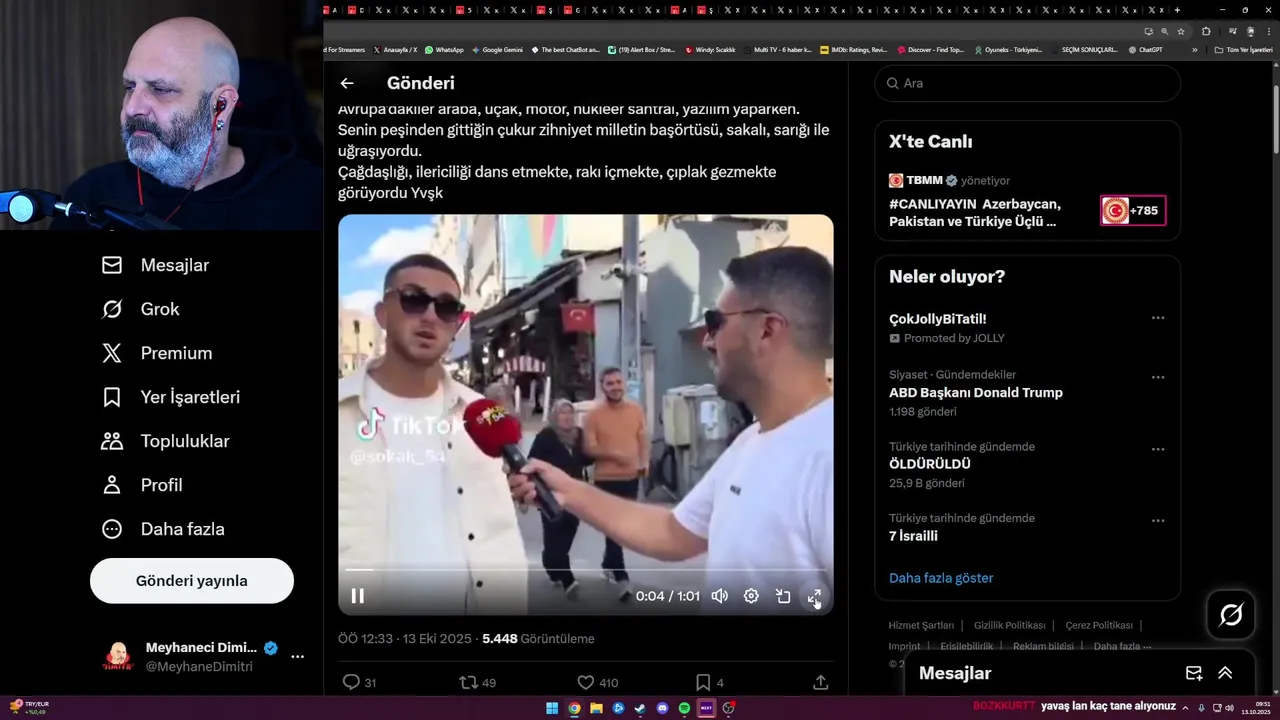Image resolution: width=1280 pixels, height=720 pixels.
Task: Enter video fullscreen
Action: (815, 596)
